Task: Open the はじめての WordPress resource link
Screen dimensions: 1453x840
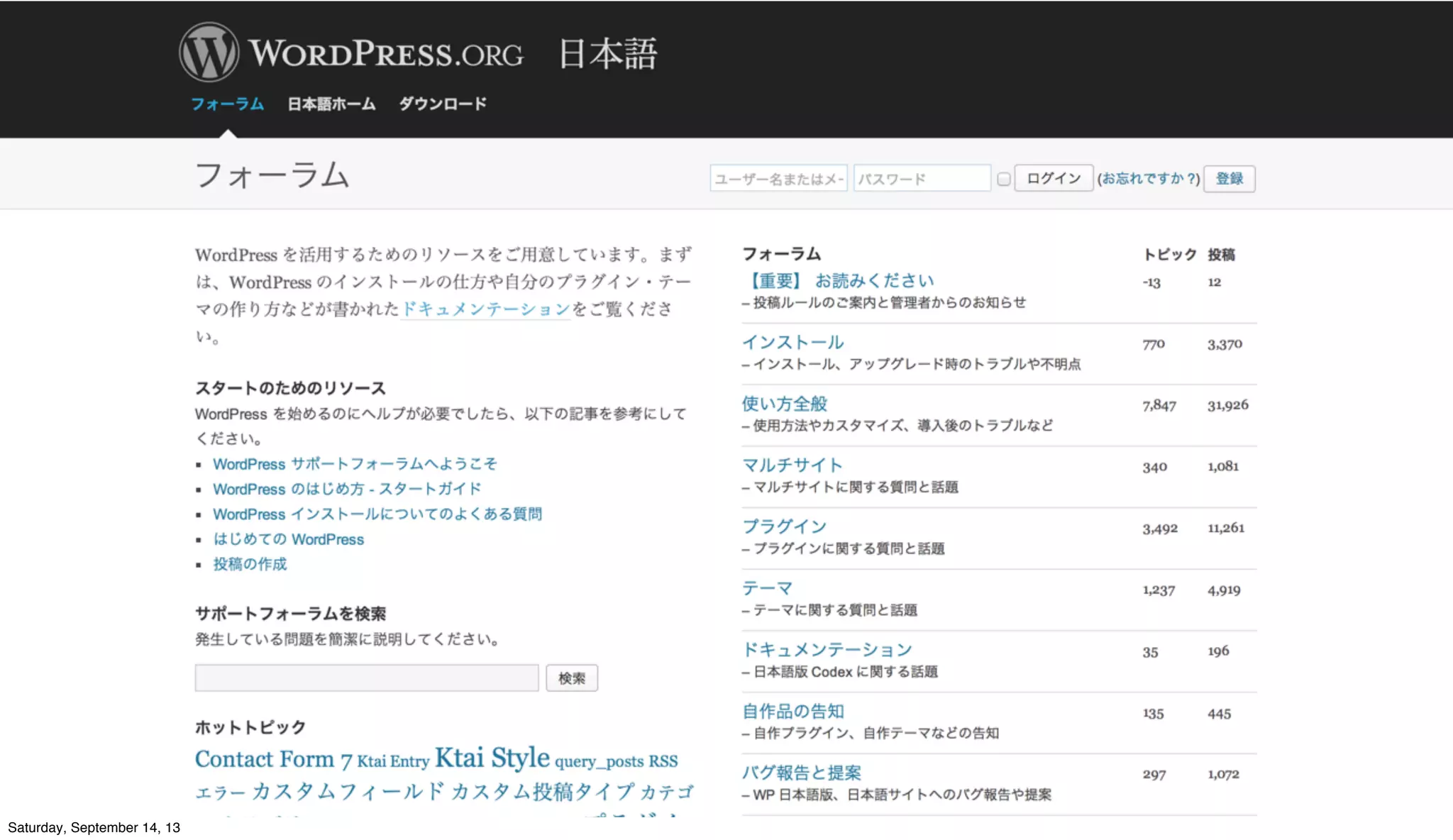Action: tap(288, 539)
